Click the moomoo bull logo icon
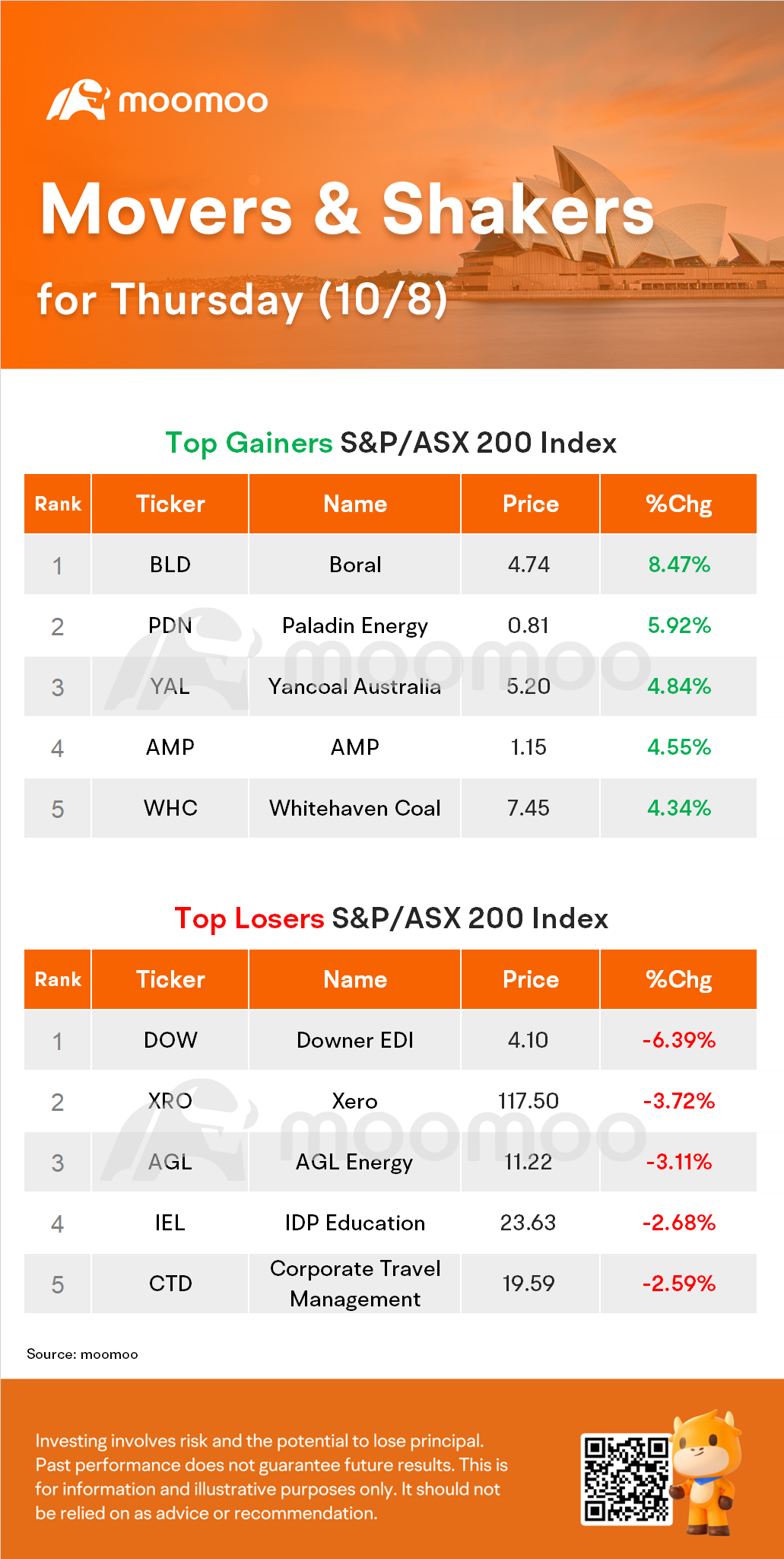784x1559 pixels. coord(78,100)
